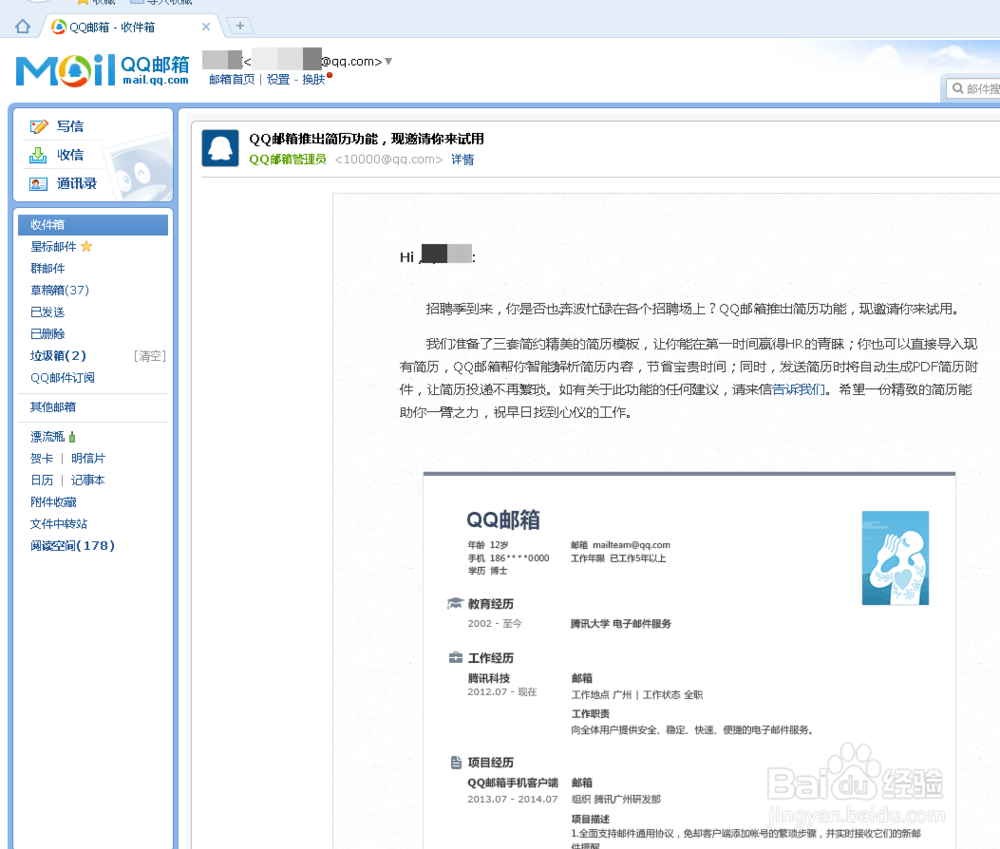
Task: Open 阅读空间(178) reading space
Action: (x=72, y=545)
